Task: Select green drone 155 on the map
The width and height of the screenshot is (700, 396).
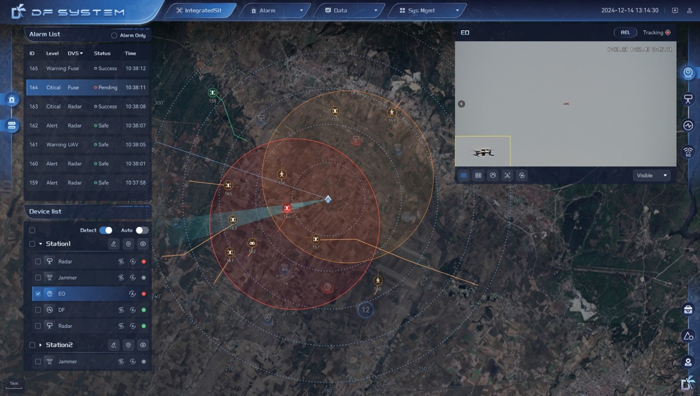Action: pyautogui.click(x=213, y=93)
